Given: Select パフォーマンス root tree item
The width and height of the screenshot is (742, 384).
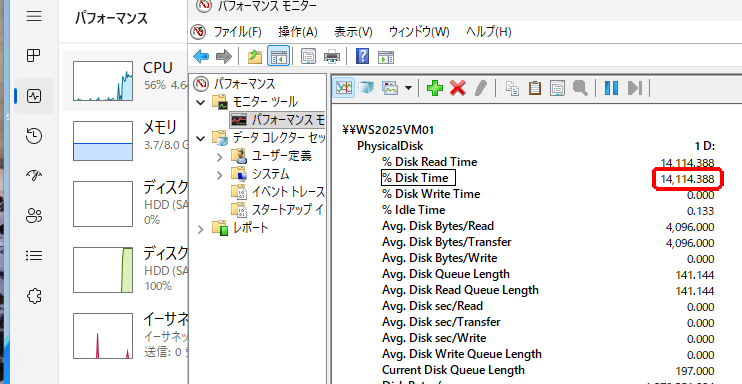Looking at the screenshot, I should 244,84.
